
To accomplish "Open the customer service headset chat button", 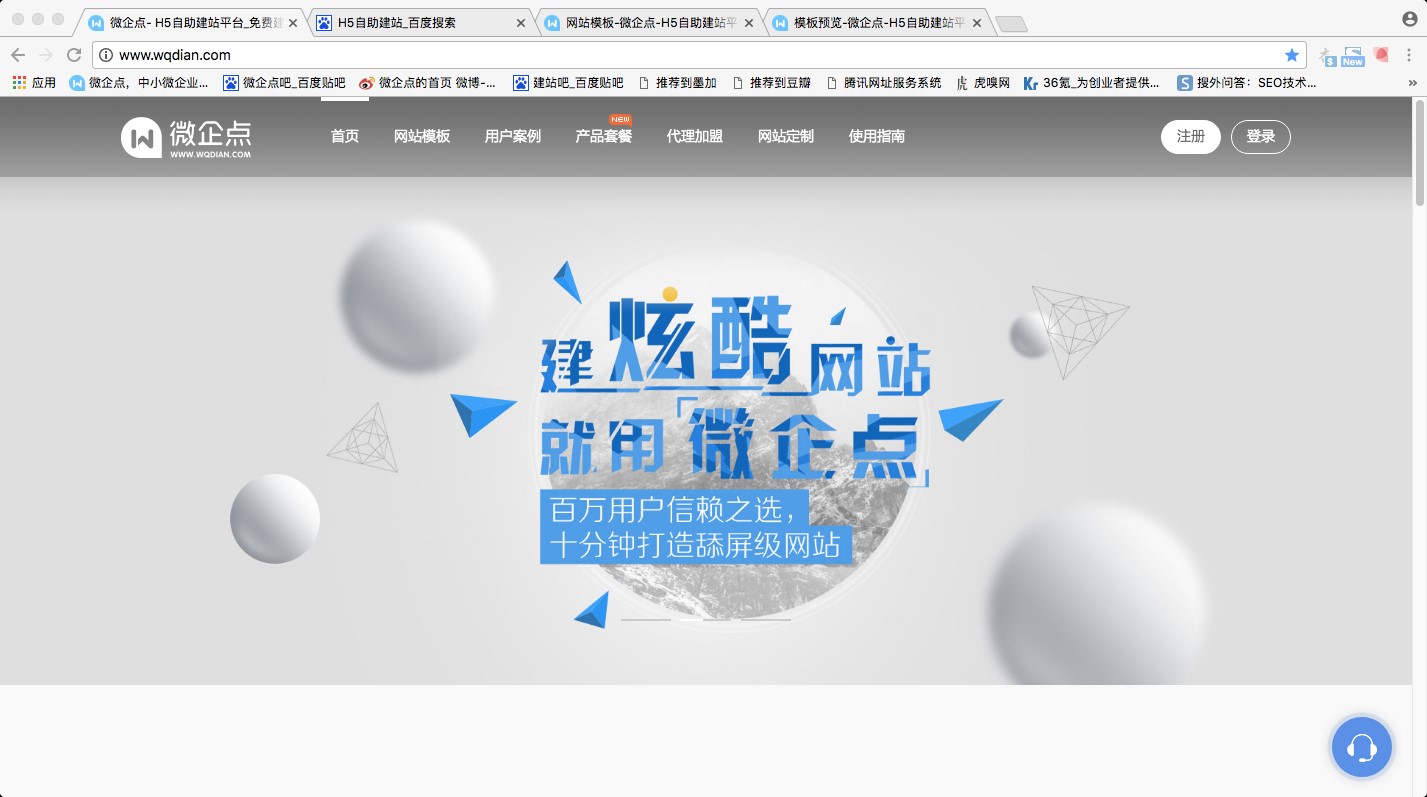I will [1361, 746].
